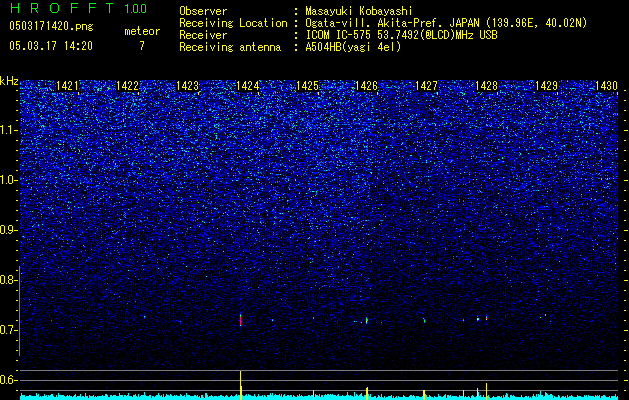This screenshot has width=629, height=400.
Task: Click the Observer label
Action: (203, 11)
